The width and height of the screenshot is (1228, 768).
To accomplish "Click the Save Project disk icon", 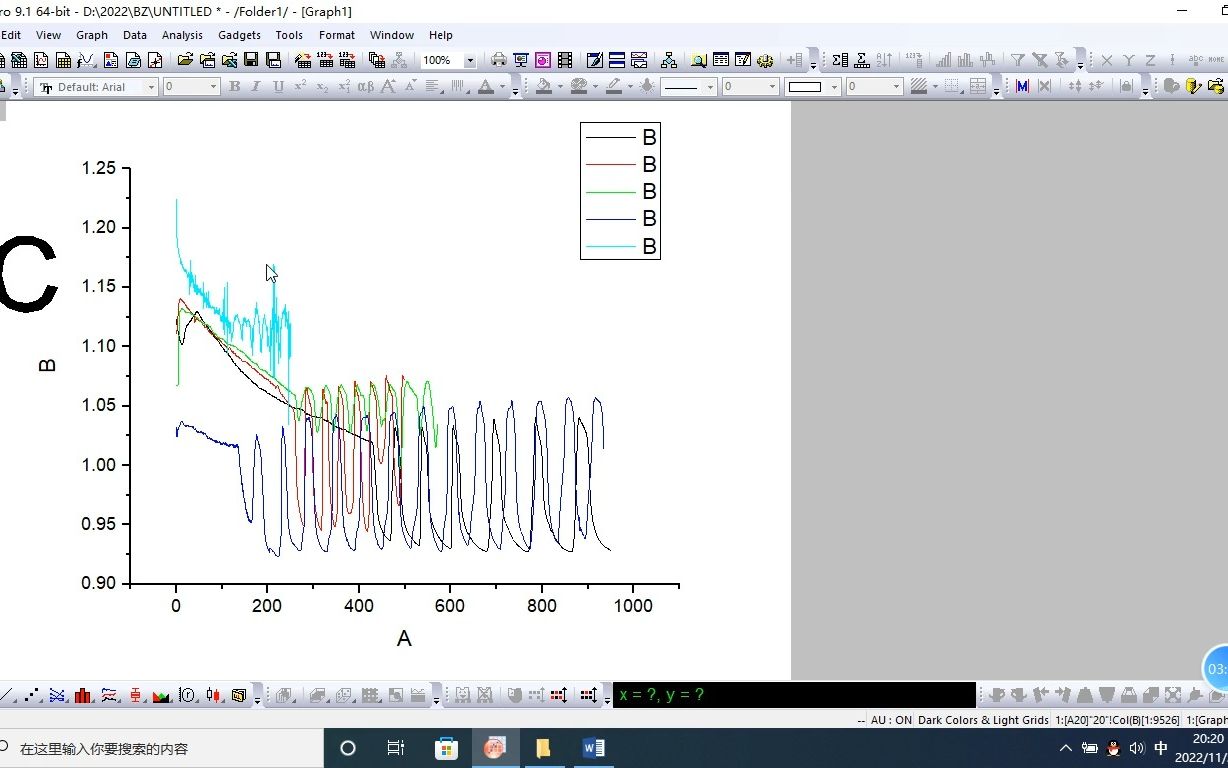I will (x=251, y=60).
